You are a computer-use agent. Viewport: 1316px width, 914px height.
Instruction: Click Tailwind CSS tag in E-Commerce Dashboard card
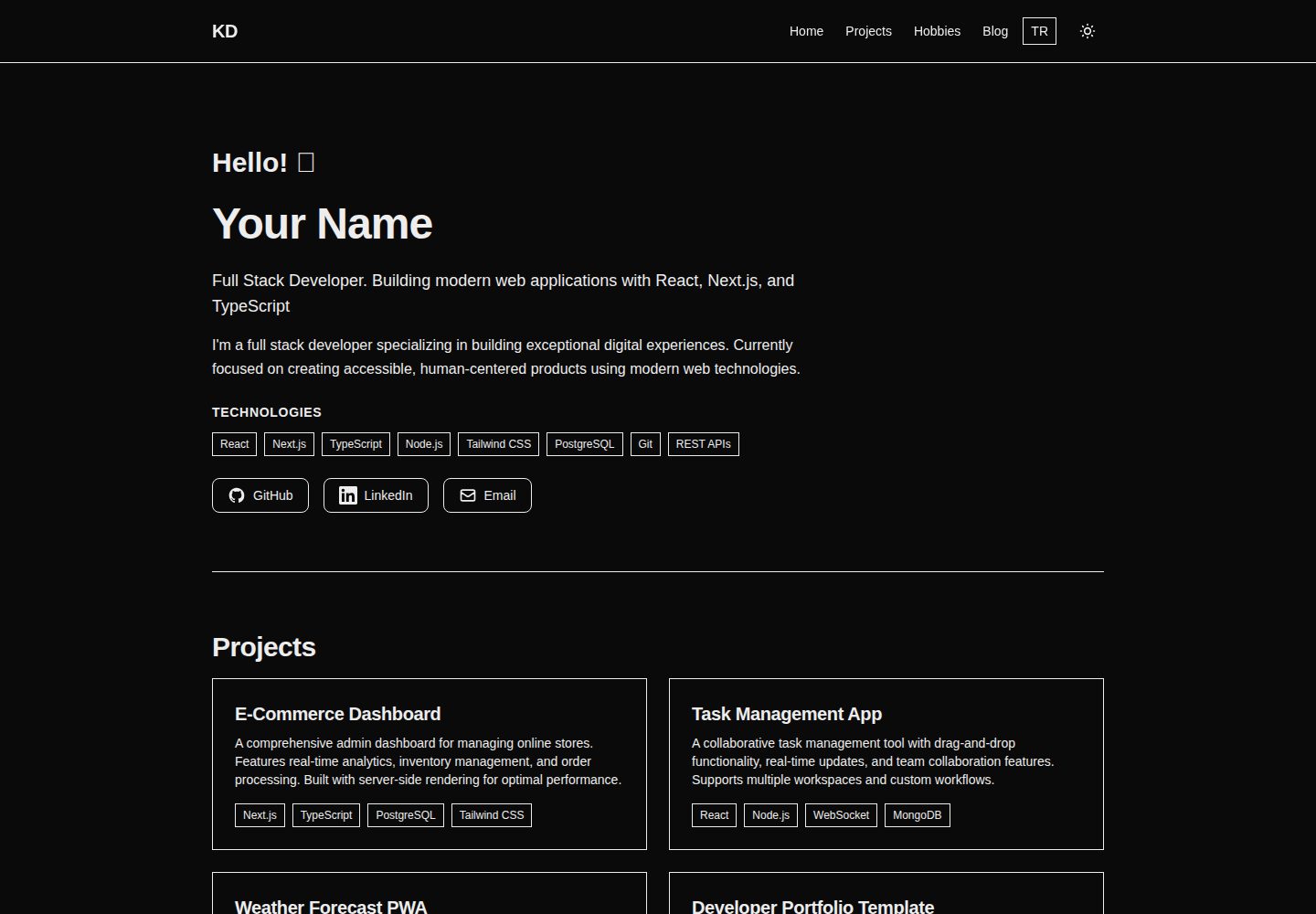pos(492,815)
